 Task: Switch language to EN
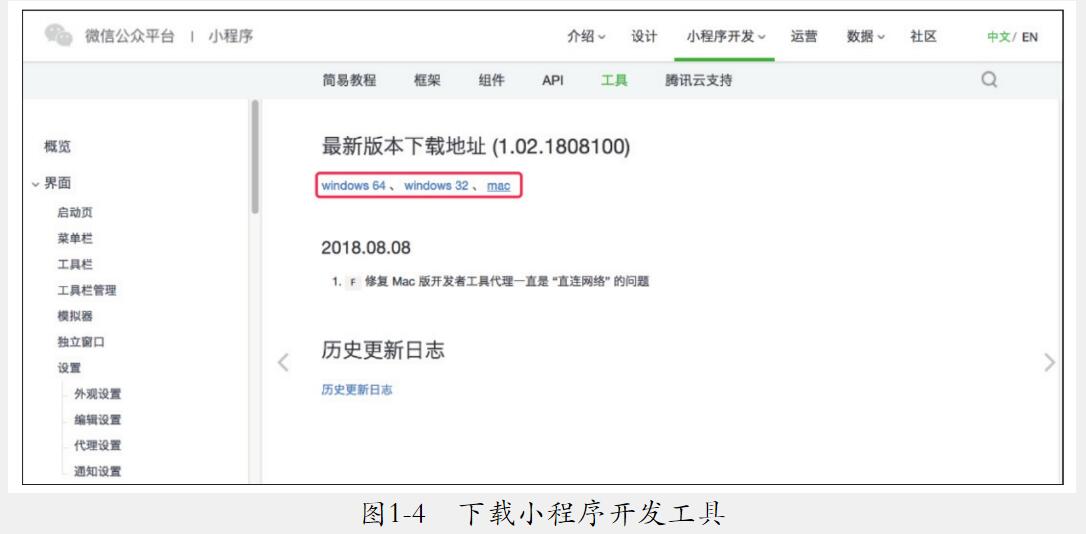[x=1030, y=37]
